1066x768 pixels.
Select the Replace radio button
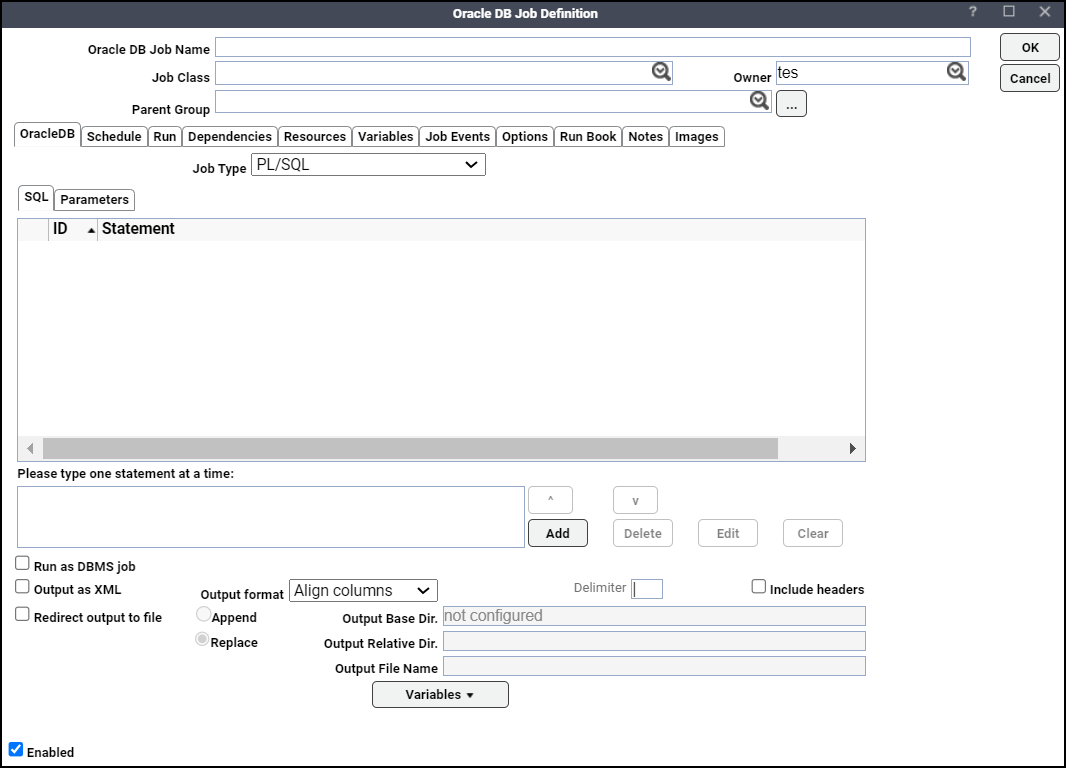click(x=202, y=640)
